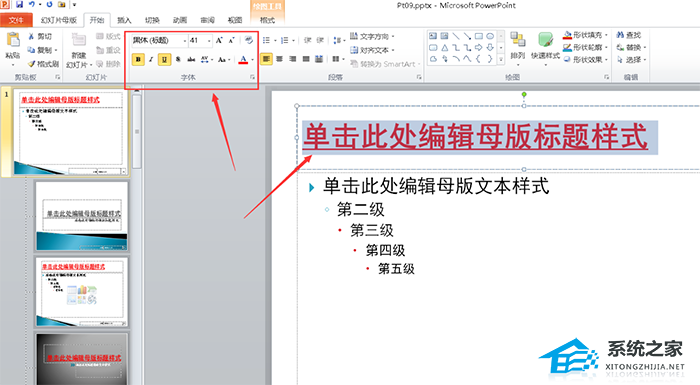Toggle Strikethrough (abc) formatting
Viewport: 700px width, 385px height.
point(191,59)
